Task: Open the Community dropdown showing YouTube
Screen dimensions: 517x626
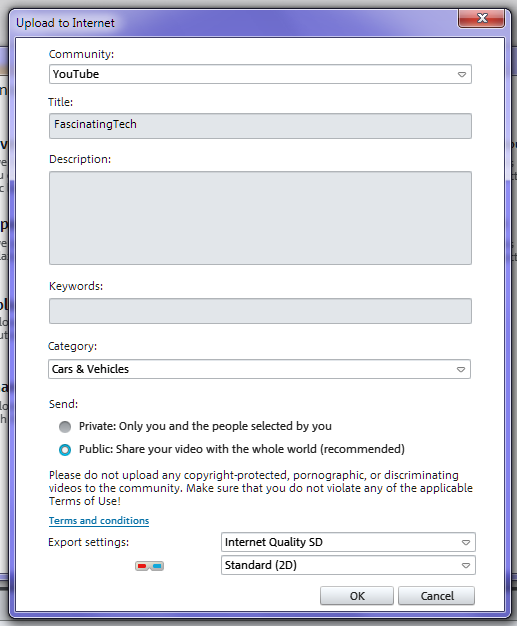Action: point(260,74)
